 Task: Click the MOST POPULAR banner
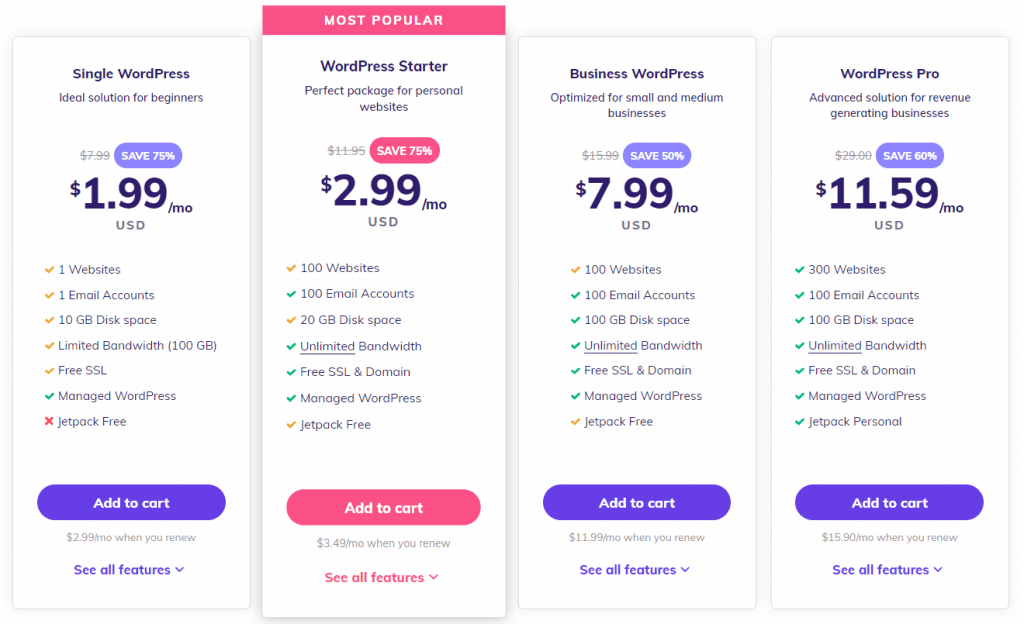(383, 20)
